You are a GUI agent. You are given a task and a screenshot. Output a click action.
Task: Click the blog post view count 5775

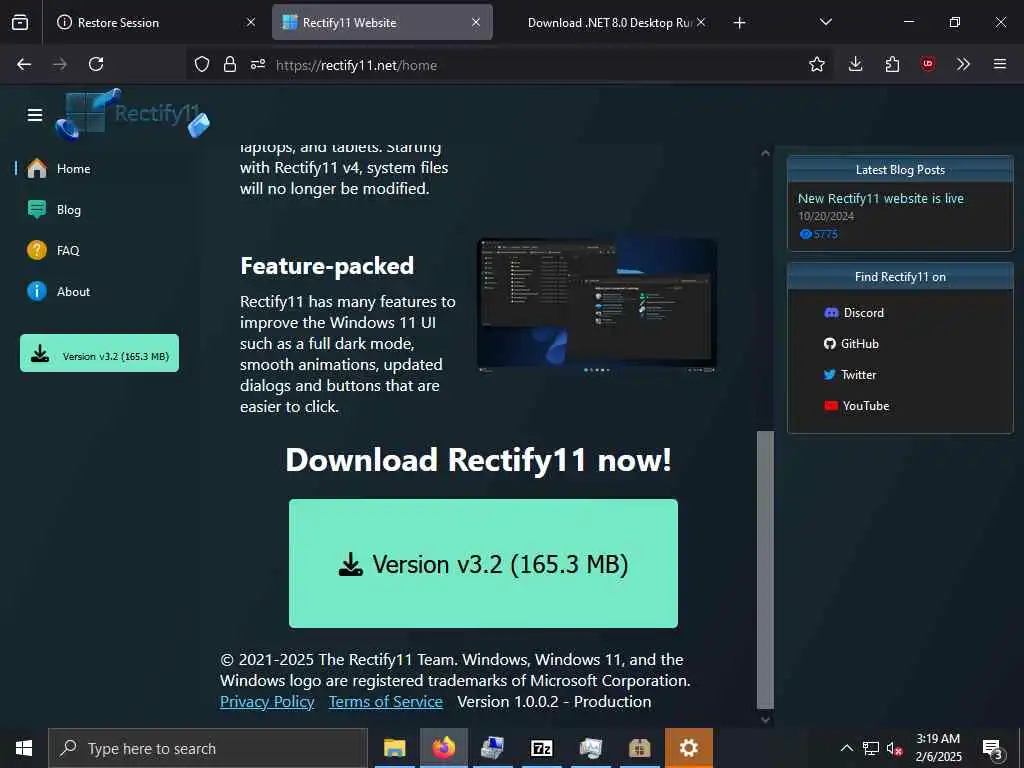point(818,234)
